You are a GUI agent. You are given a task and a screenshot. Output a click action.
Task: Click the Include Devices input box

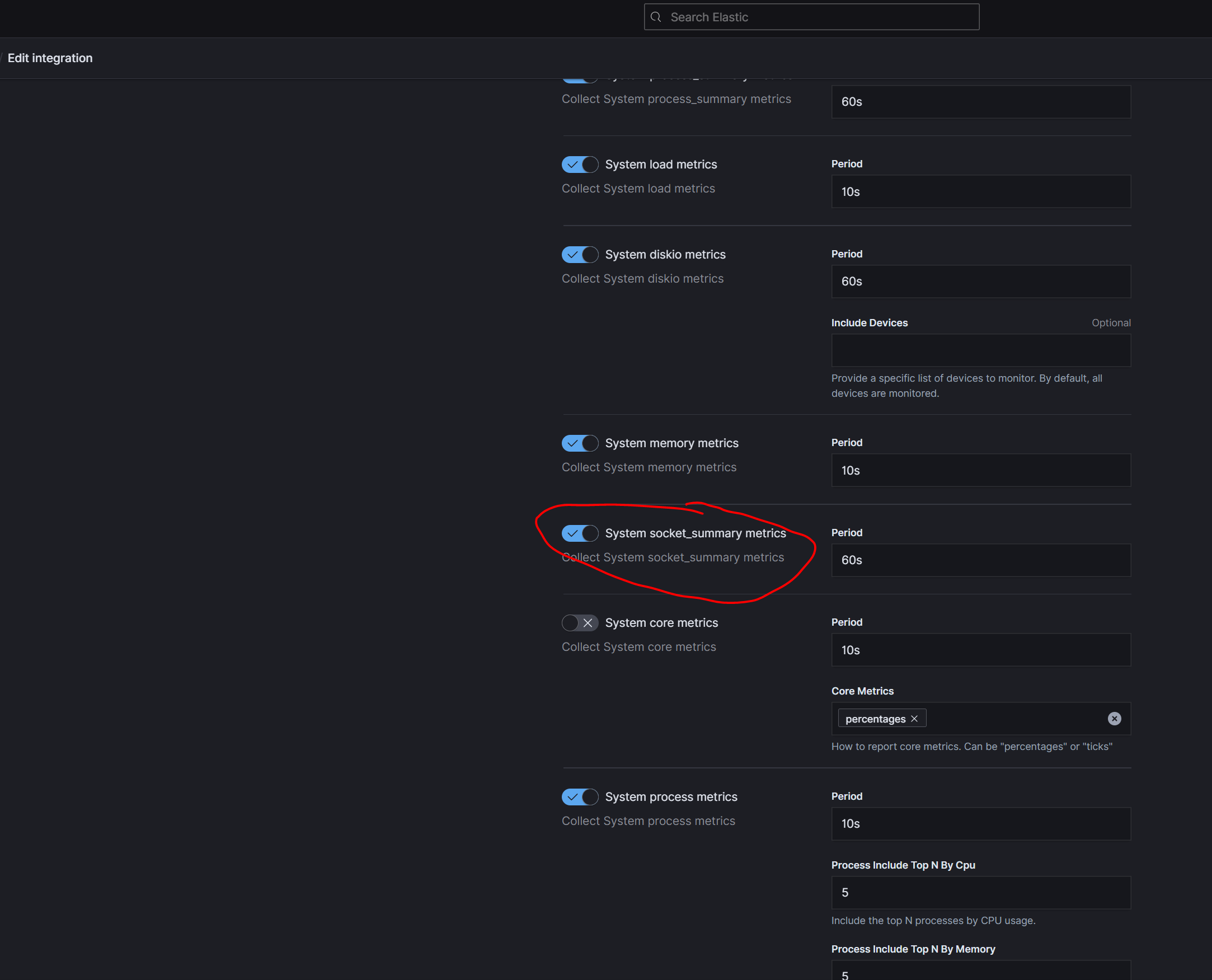coord(981,350)
